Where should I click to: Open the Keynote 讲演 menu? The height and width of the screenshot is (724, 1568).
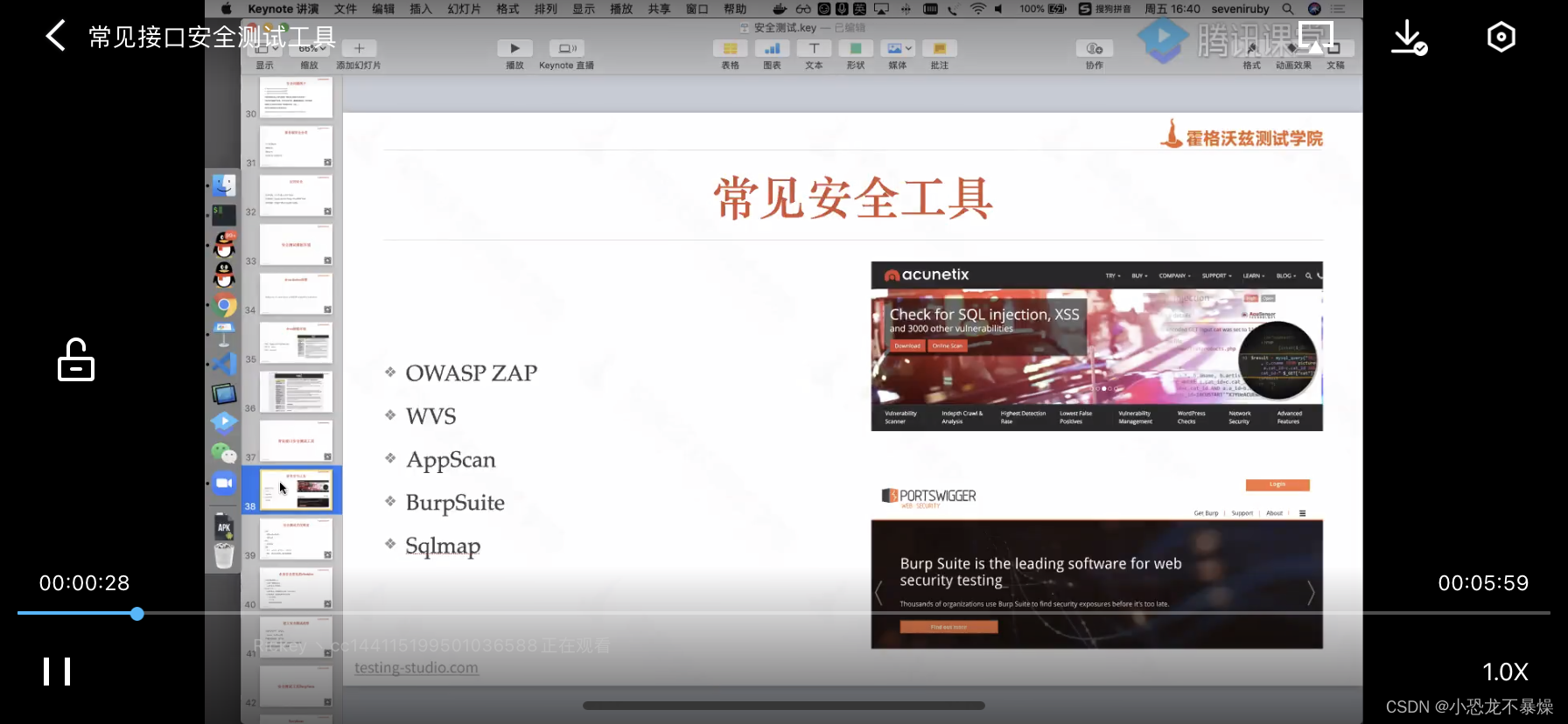283,9
